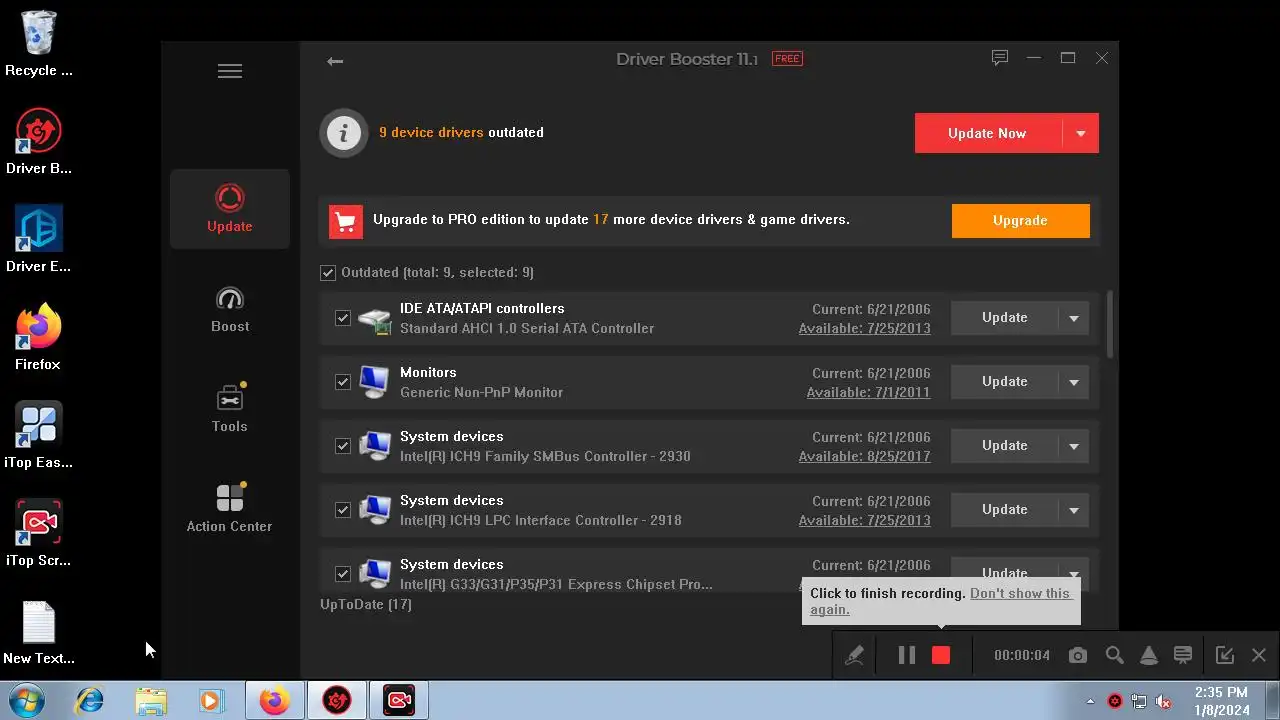Image resolution: width=1280 pixels, height=720 pixels.
Task: Click the orange Upgrade button
Action: click(1020, 221)
